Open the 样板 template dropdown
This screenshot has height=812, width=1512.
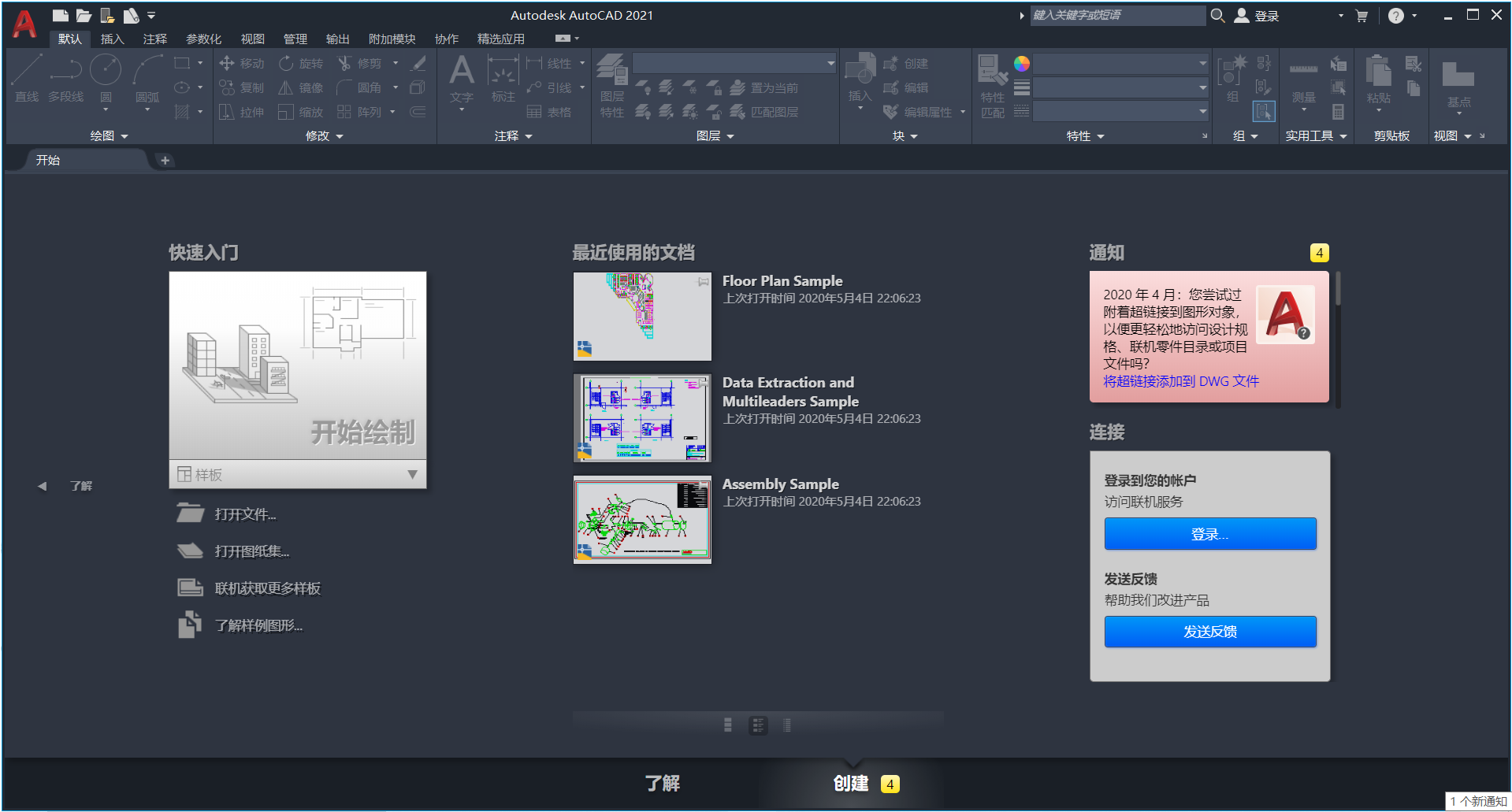click(298, 474)
